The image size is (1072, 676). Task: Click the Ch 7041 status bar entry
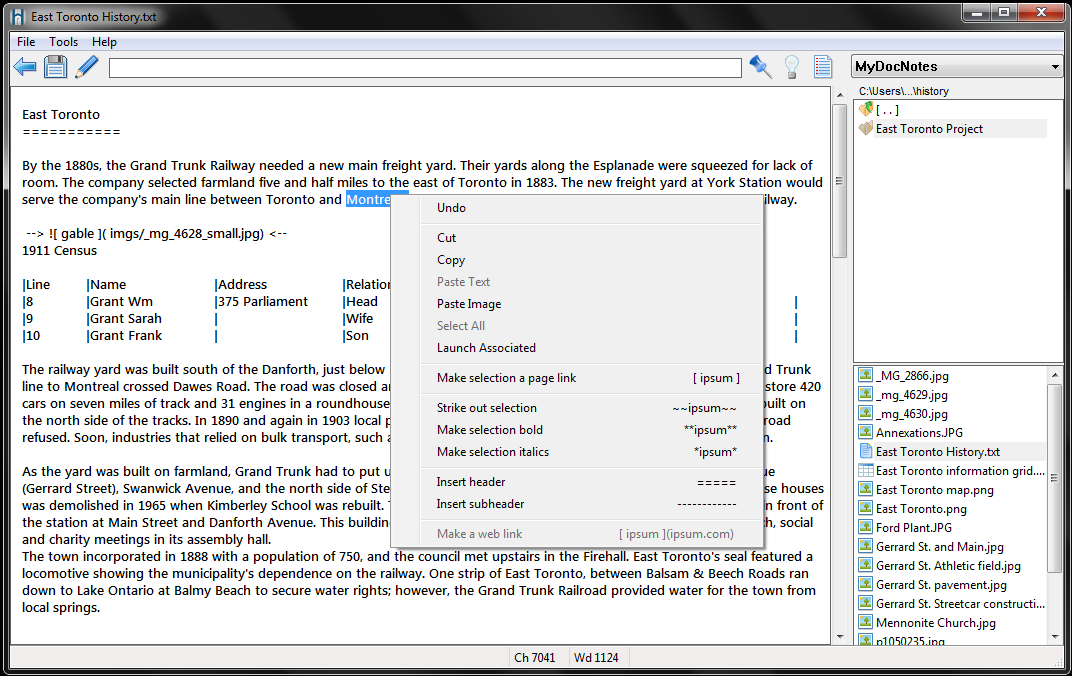[x=535, y=658]
